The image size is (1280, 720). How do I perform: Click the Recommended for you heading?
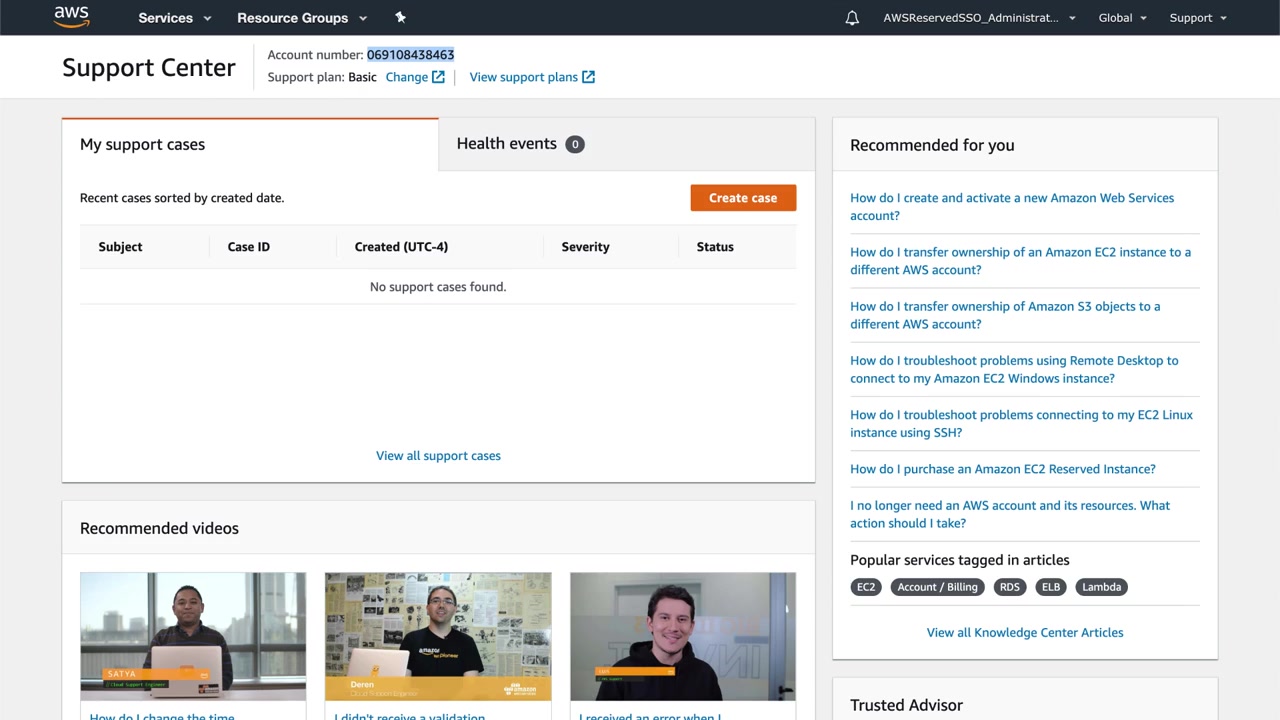click(x=932, y=145)
